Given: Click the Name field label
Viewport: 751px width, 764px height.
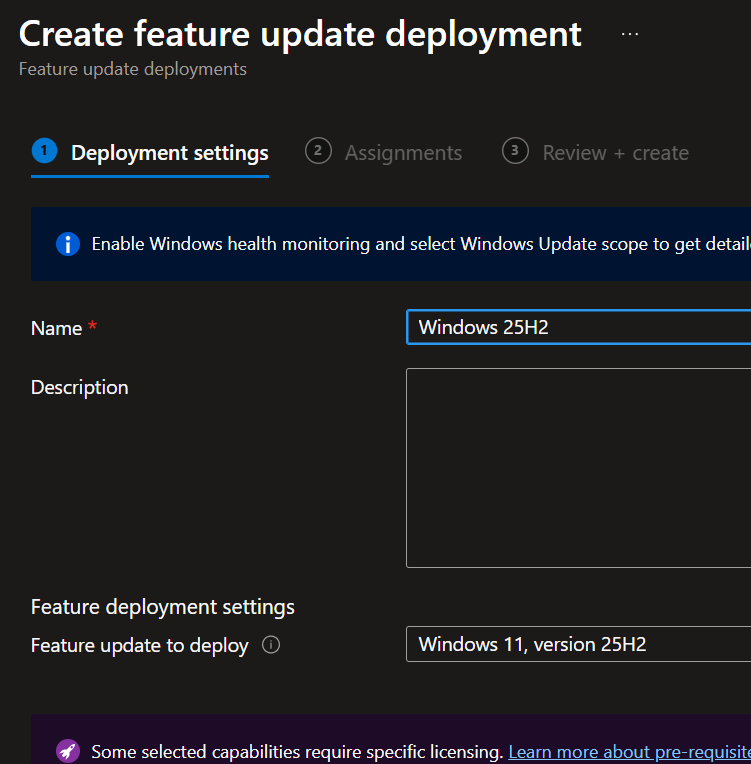Looking at the screenshot, I should click(x=57, y=328).
